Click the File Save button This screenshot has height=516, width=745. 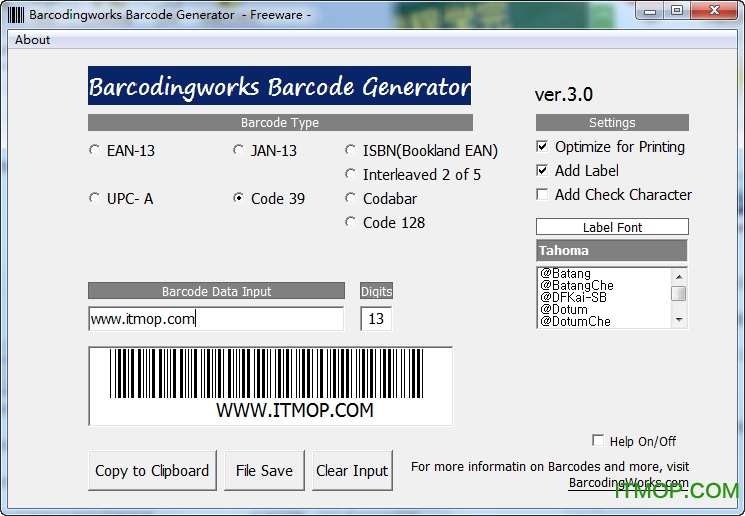(x=264, y=470)
